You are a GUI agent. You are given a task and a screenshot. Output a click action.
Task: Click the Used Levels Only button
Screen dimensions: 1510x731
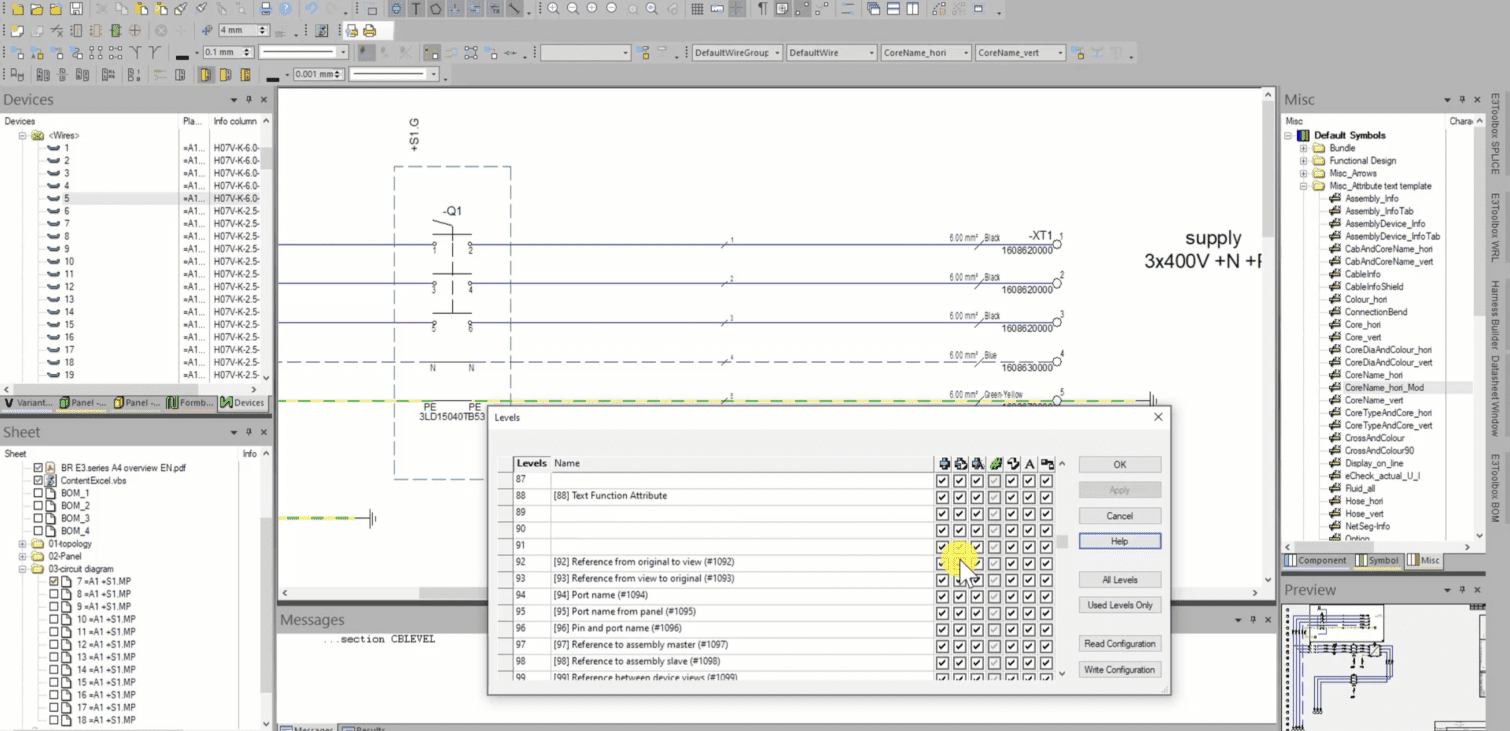tap(1119, 605)
